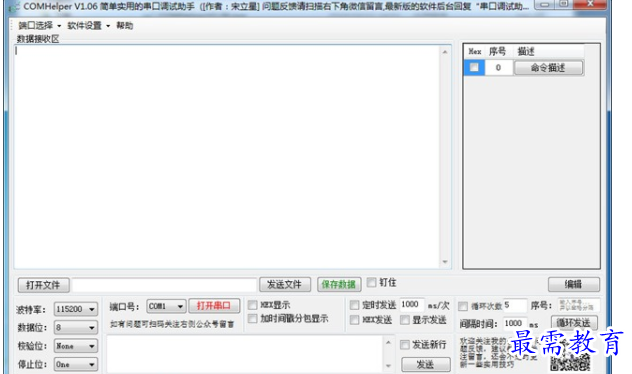Viewport: 632px width, 374px height.
Task: Click the text 如有问题可扫码关注右侧公众号留言
Action: (172, 324)
